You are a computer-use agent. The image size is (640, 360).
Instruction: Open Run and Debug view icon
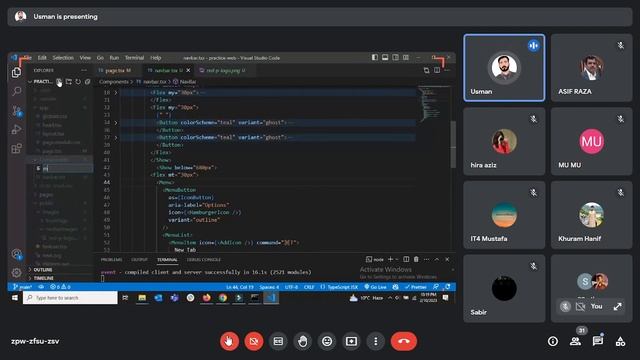point(16,129)
